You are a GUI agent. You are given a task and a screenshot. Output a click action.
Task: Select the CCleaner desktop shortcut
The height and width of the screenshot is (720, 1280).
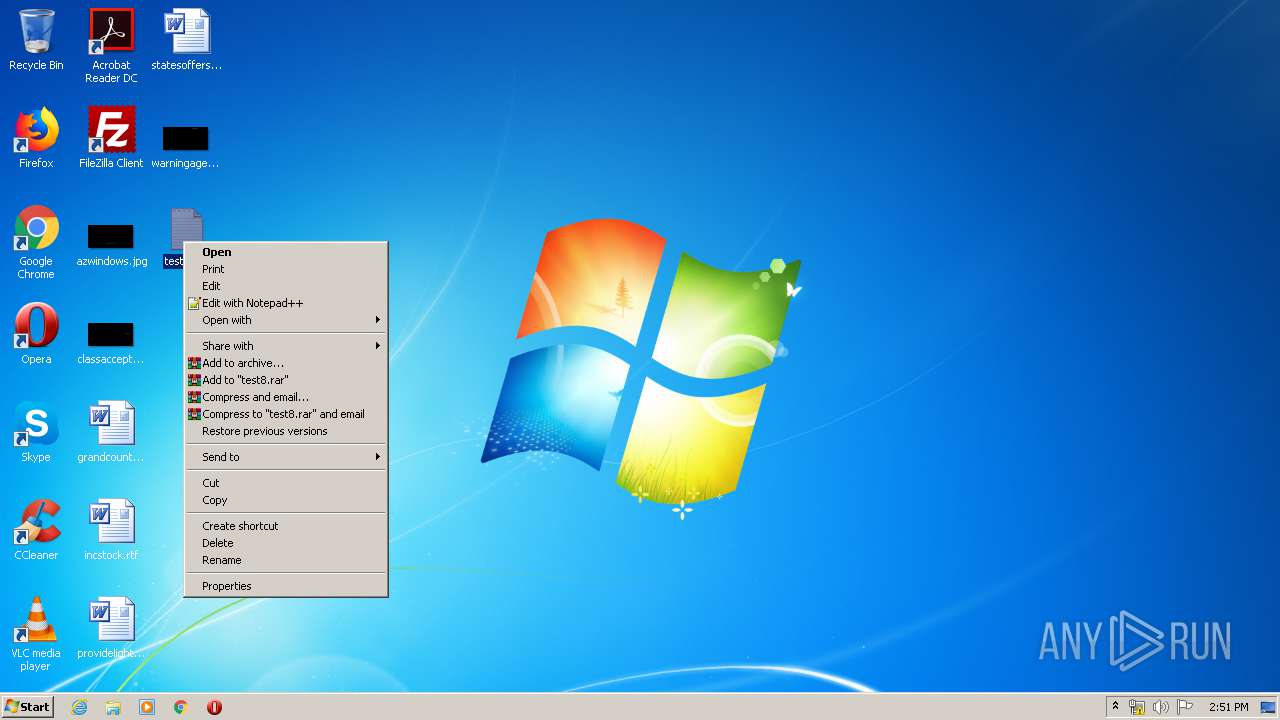(36, 530)
